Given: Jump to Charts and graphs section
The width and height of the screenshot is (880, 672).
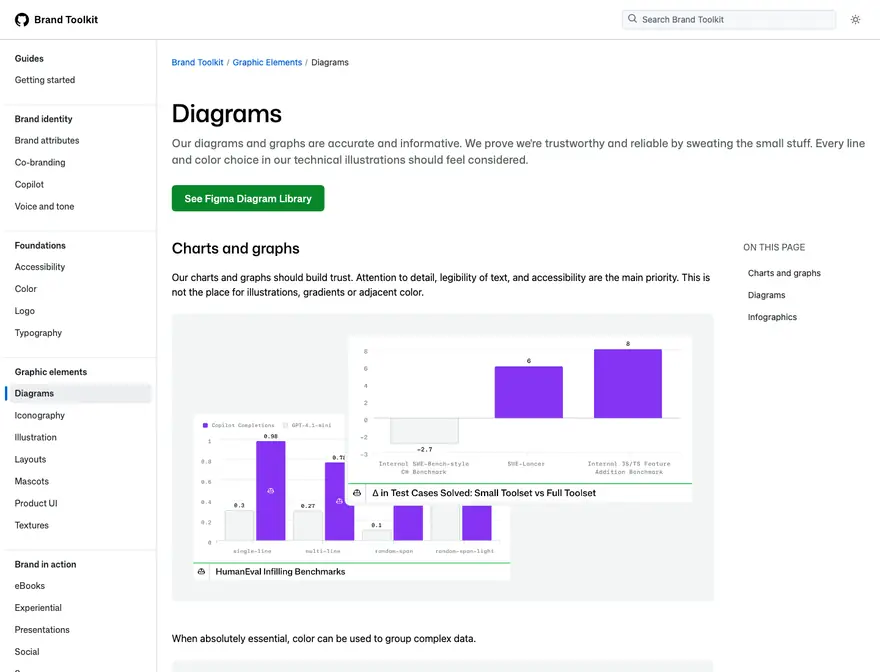Looking at the screenshot, I should tap(784, 273).
